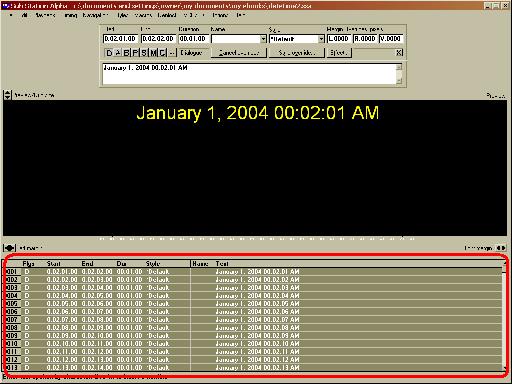Select the B event type button
This screenshot has height=384, width=512.
pyautogui.click(x=126, y=53)
